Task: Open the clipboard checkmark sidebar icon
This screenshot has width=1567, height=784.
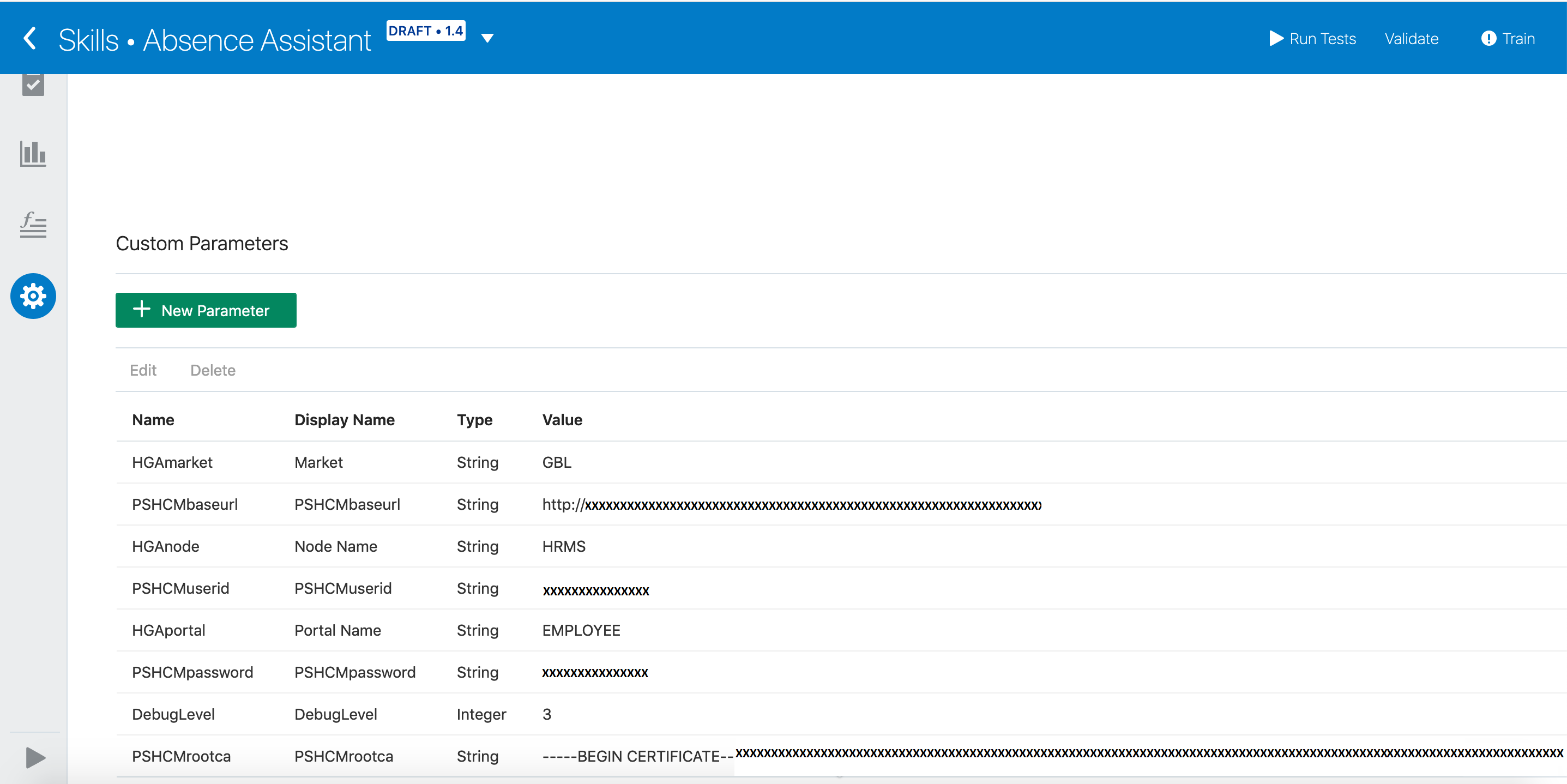Action: tap(33, 85)
